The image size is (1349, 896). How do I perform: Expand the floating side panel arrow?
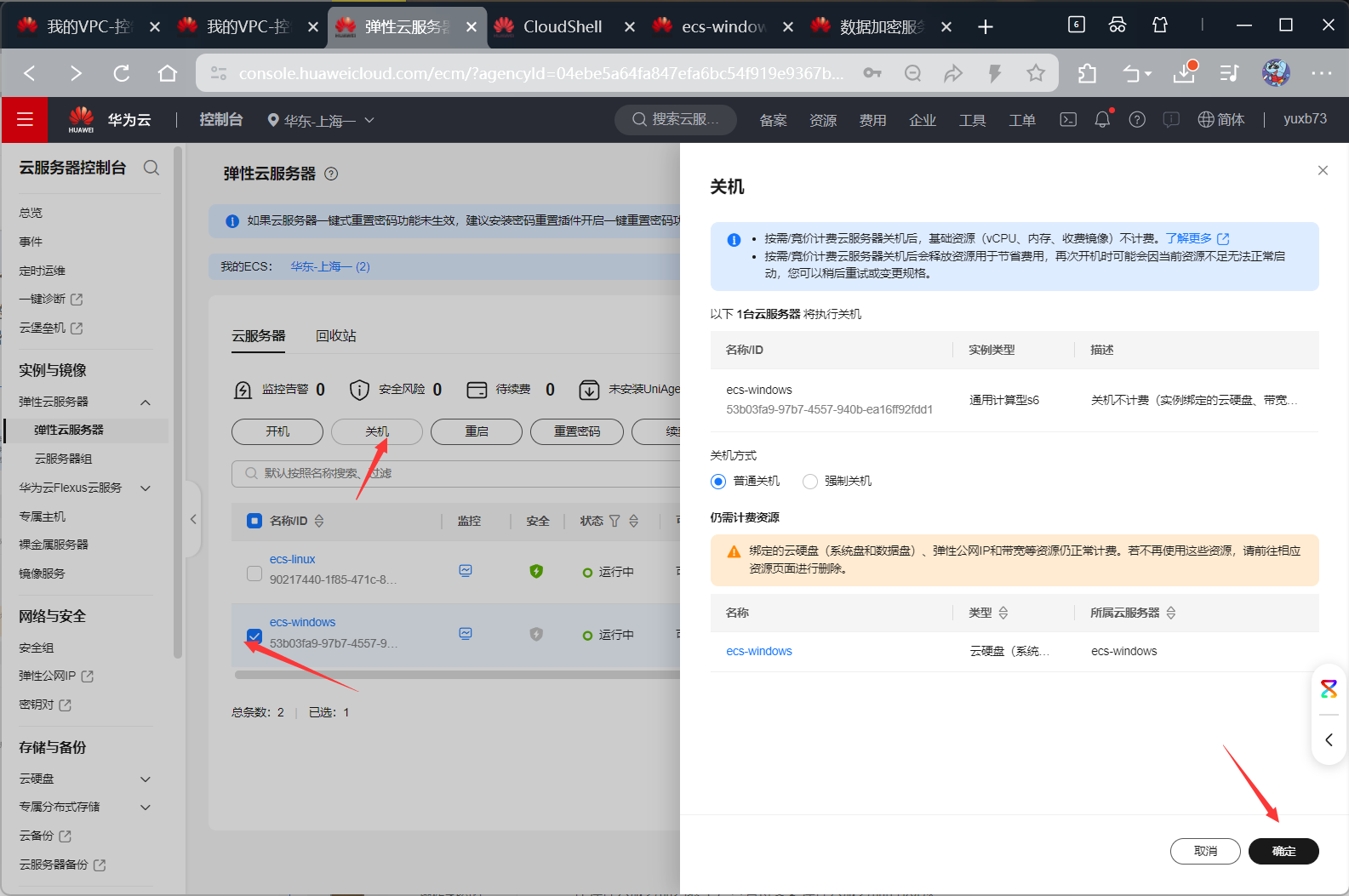click(1329, 739)
